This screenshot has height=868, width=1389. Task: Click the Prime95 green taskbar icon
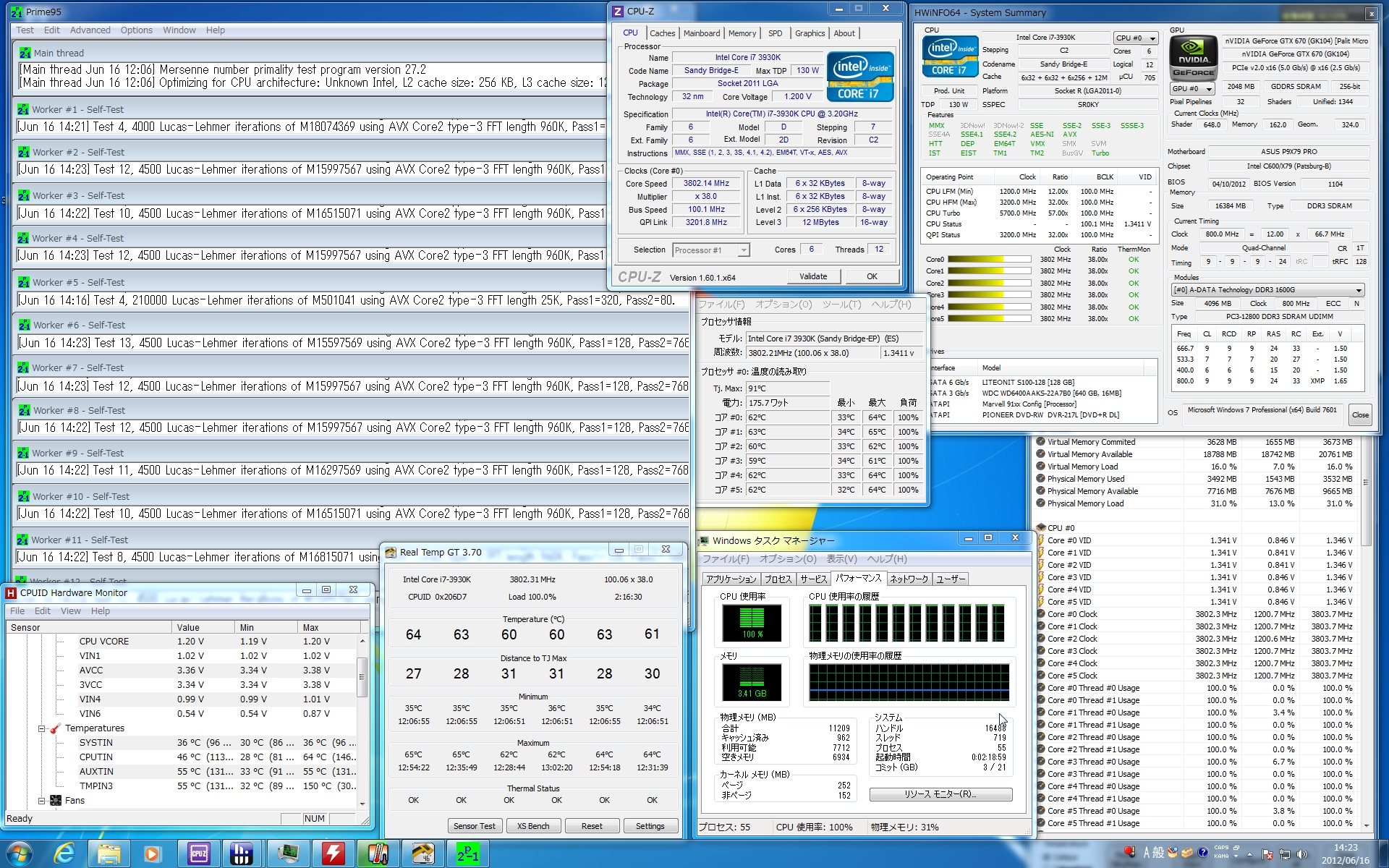(467, 854)
